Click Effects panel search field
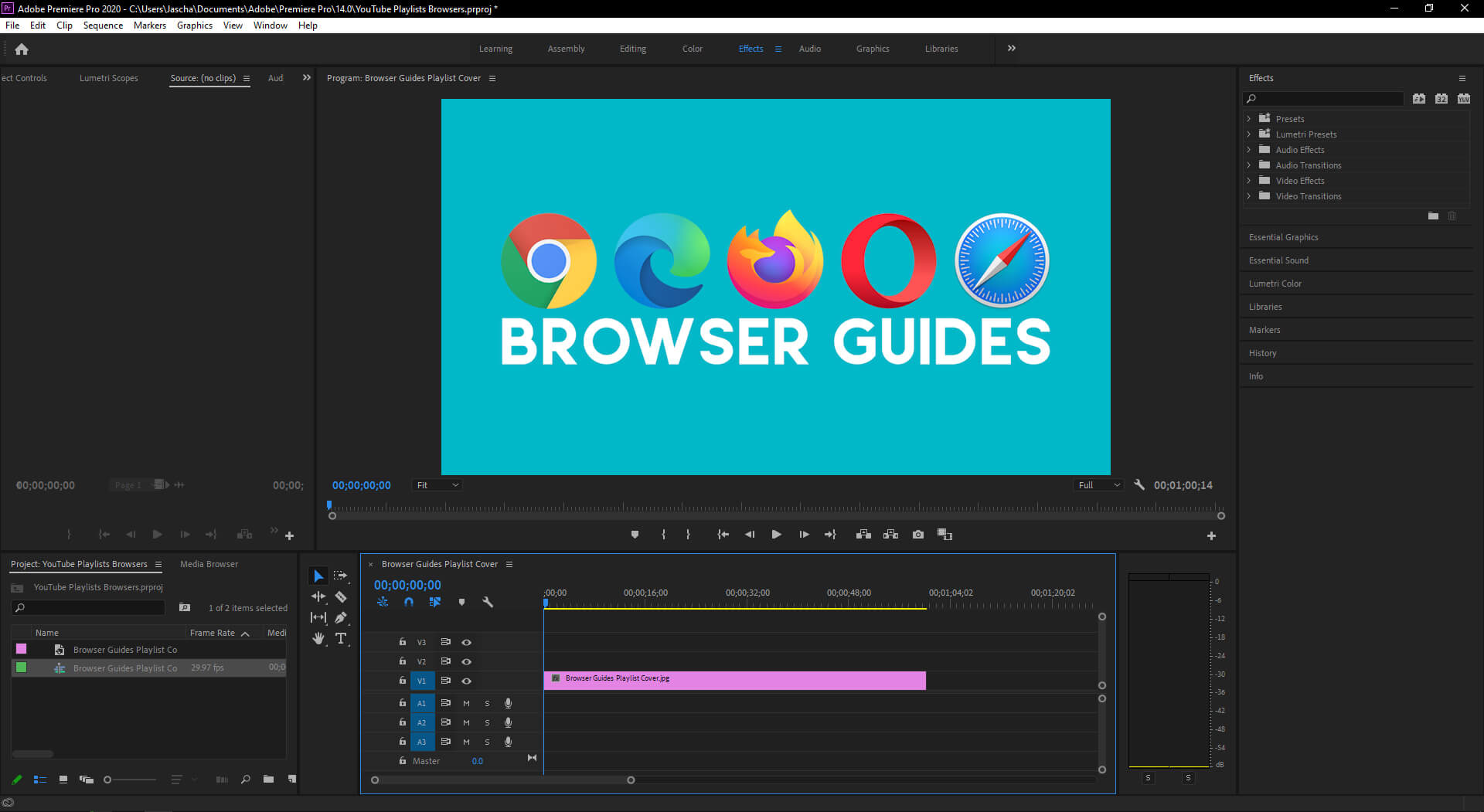1484x812 pixels. click(1323, 99)
